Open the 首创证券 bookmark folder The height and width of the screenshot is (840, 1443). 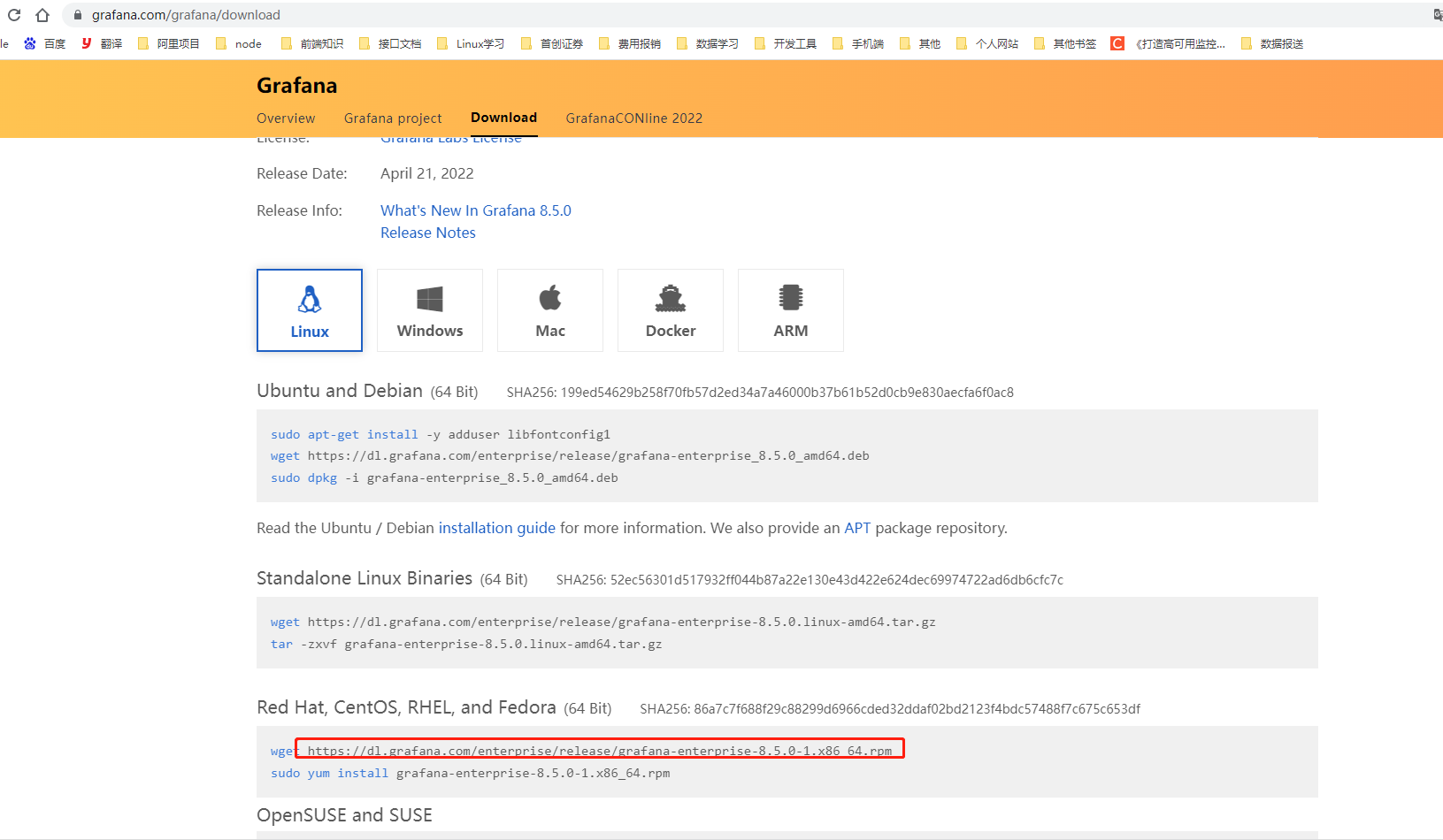click(552, 43)
